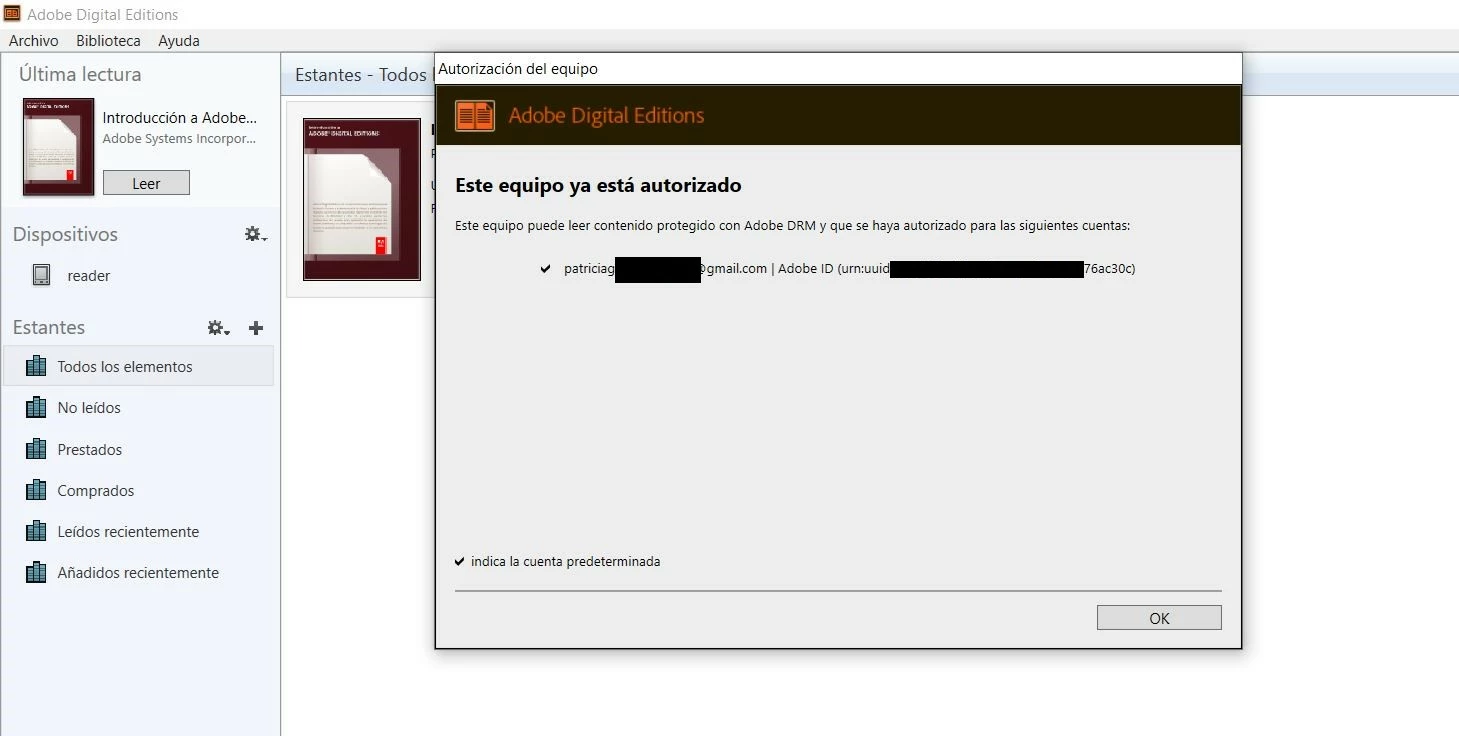Click the Adobe Systems Incorpor... author text
Screen dimensions: 1459x736
[179, 139]
